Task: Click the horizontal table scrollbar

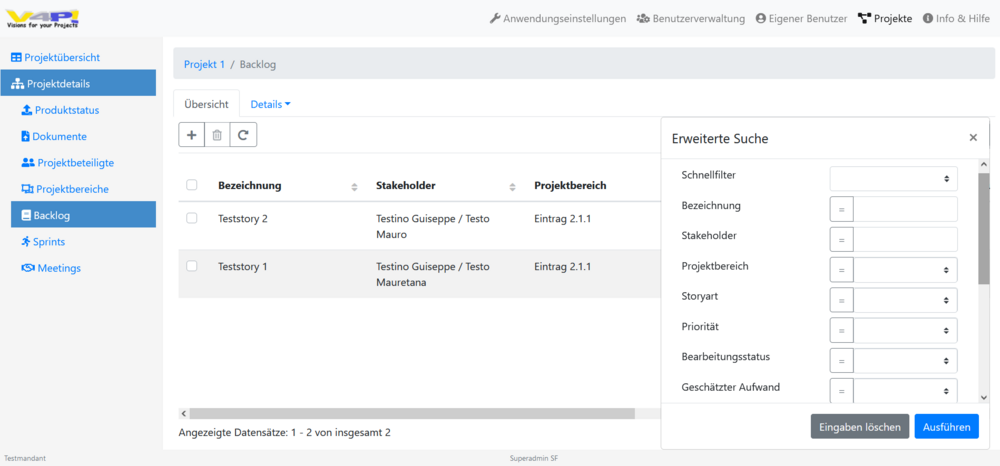Action: (x=411, y=413)
